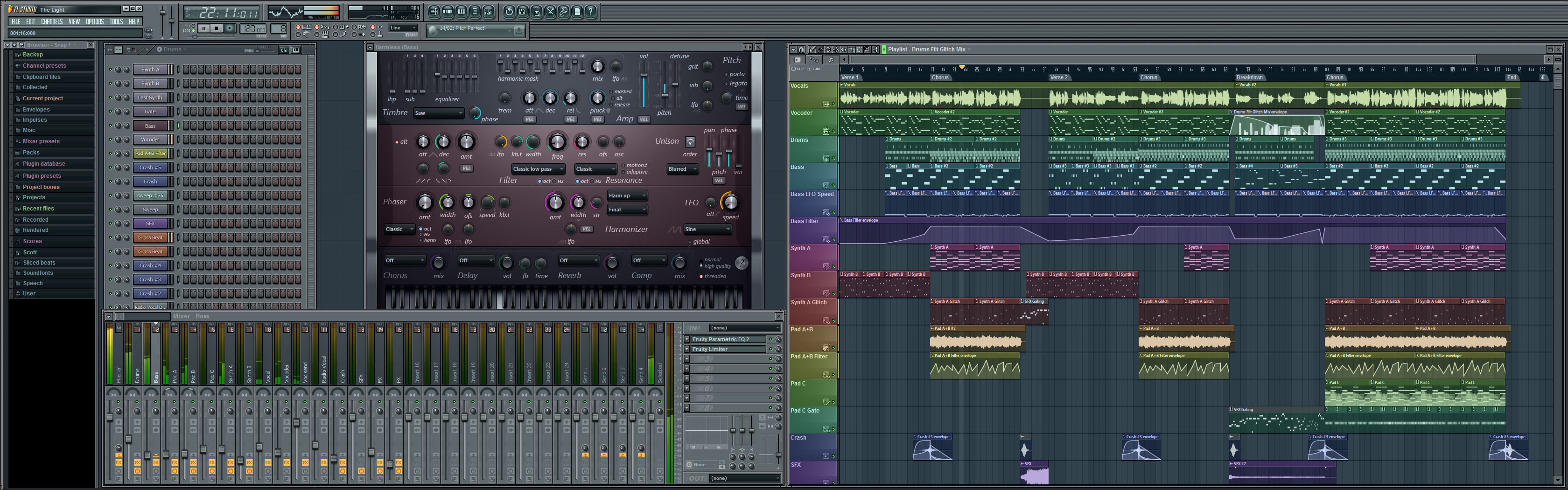
Task: Select the paint brush tool in Playlist
Action: coord(819,50)
